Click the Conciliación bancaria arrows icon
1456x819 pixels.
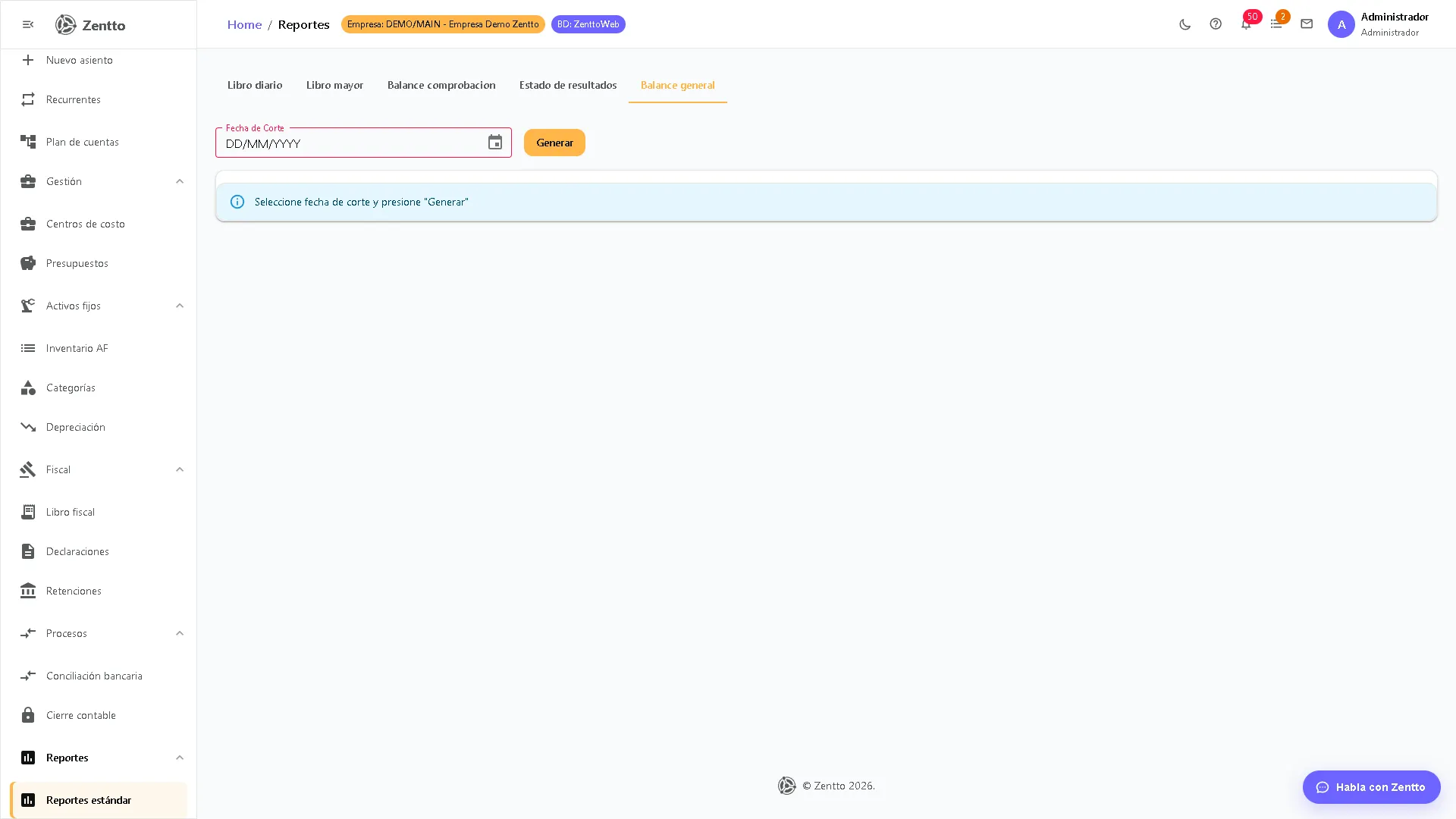coord(28,676)
